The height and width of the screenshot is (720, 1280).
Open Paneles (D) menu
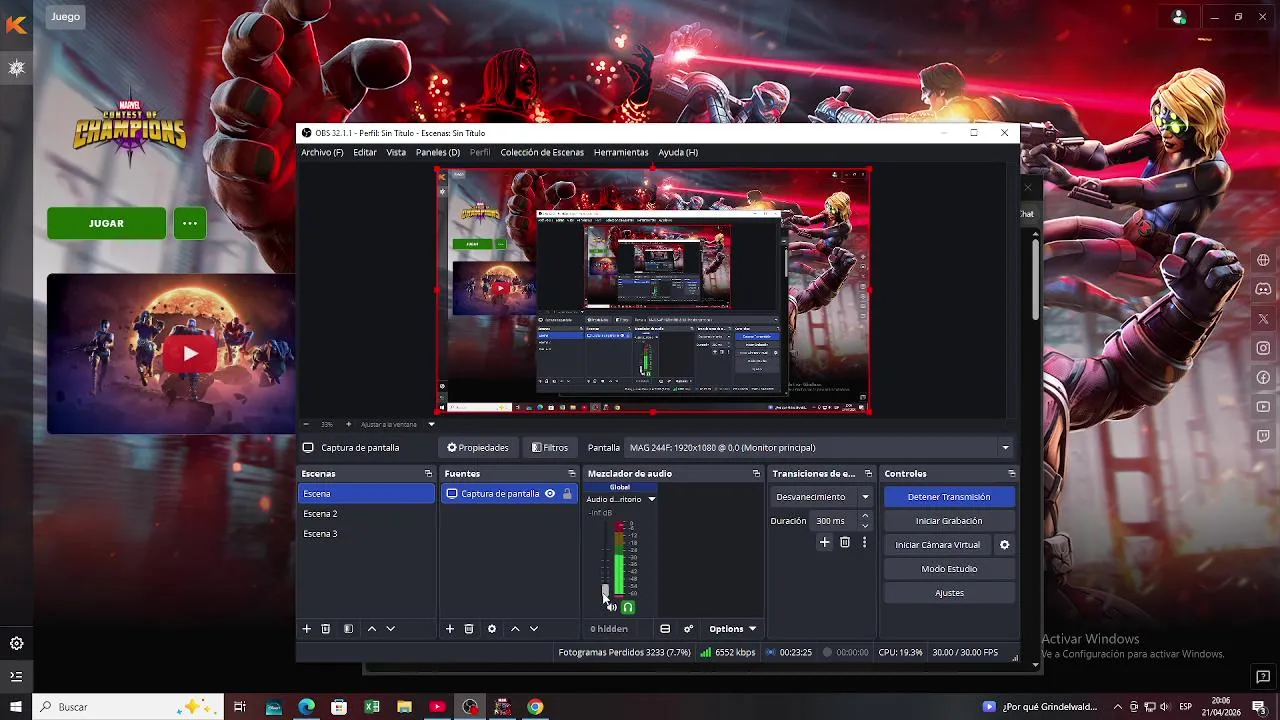[438, 152]
